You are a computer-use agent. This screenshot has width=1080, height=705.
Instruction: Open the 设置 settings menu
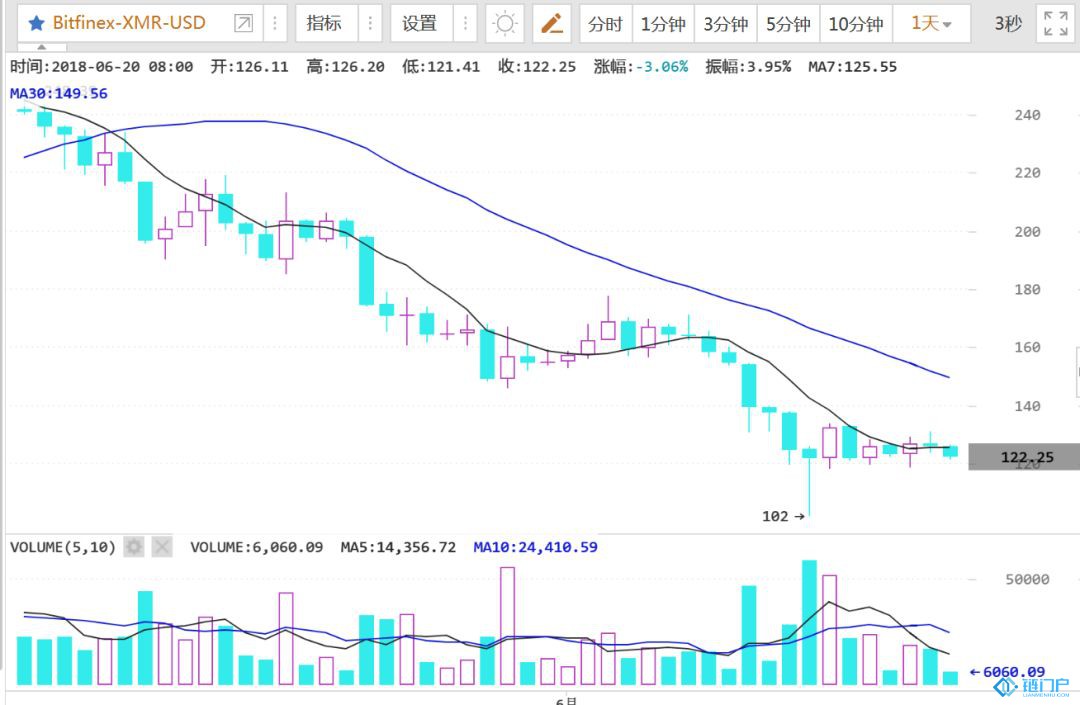(x=419, y=23)
